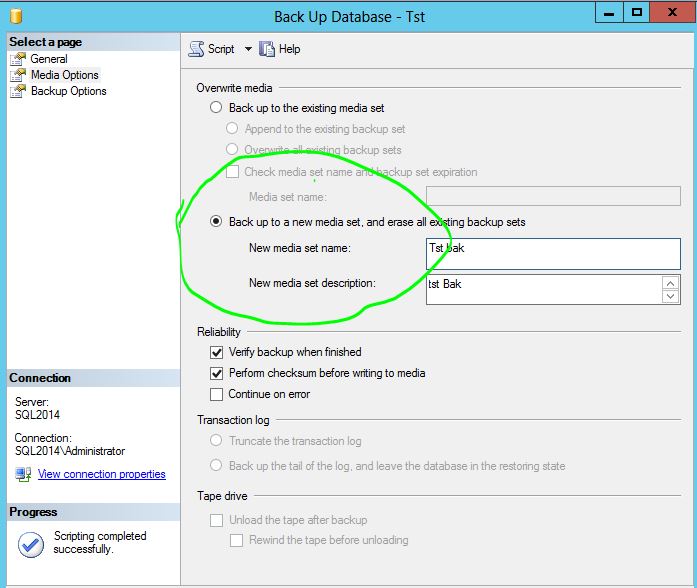697x588 pixels.
Task: Click the Backup Options page icon
Action: click(18, 91)
